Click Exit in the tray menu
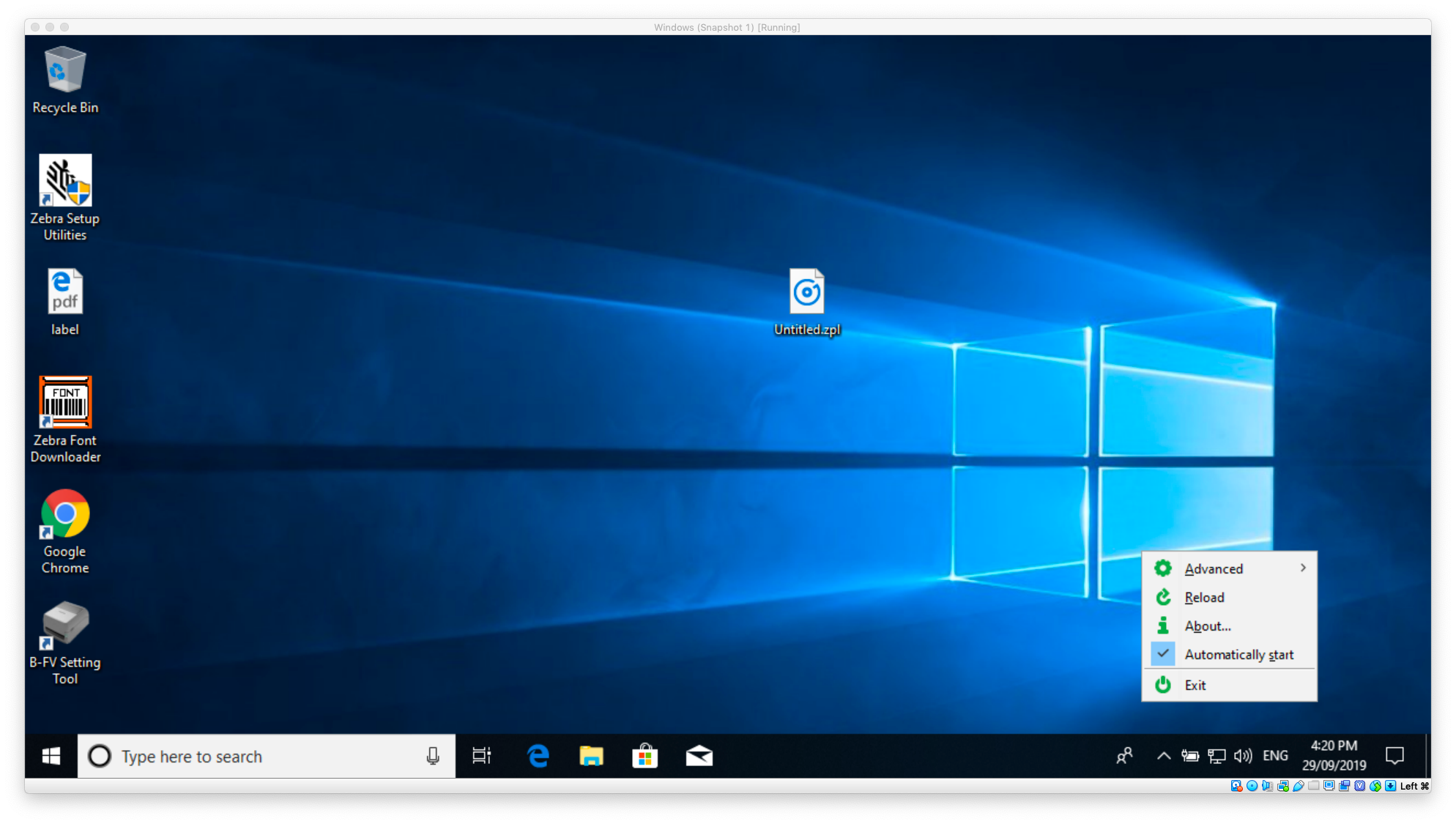Image resolution: width=1456 pixels, height=824 pixels. click(x=1195, y=686)
